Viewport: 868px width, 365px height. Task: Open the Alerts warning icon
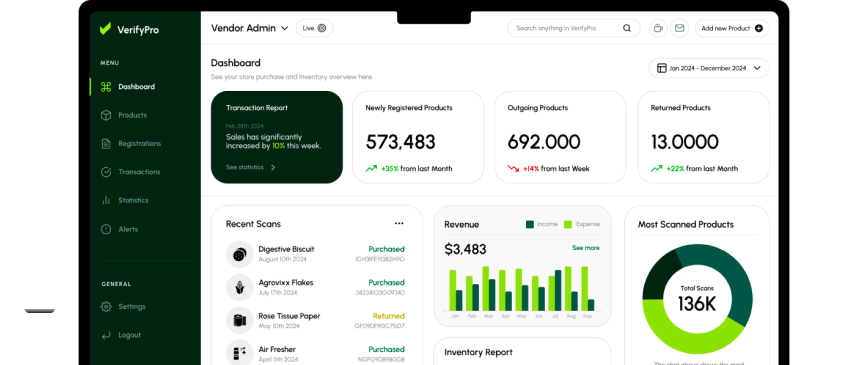tap(106, 229)
